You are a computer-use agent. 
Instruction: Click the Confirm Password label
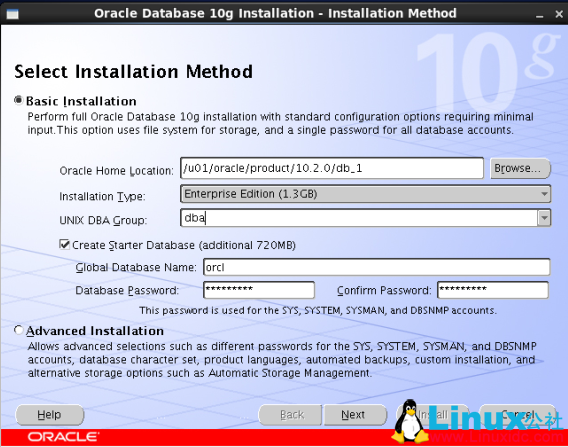tap(384, 291)
